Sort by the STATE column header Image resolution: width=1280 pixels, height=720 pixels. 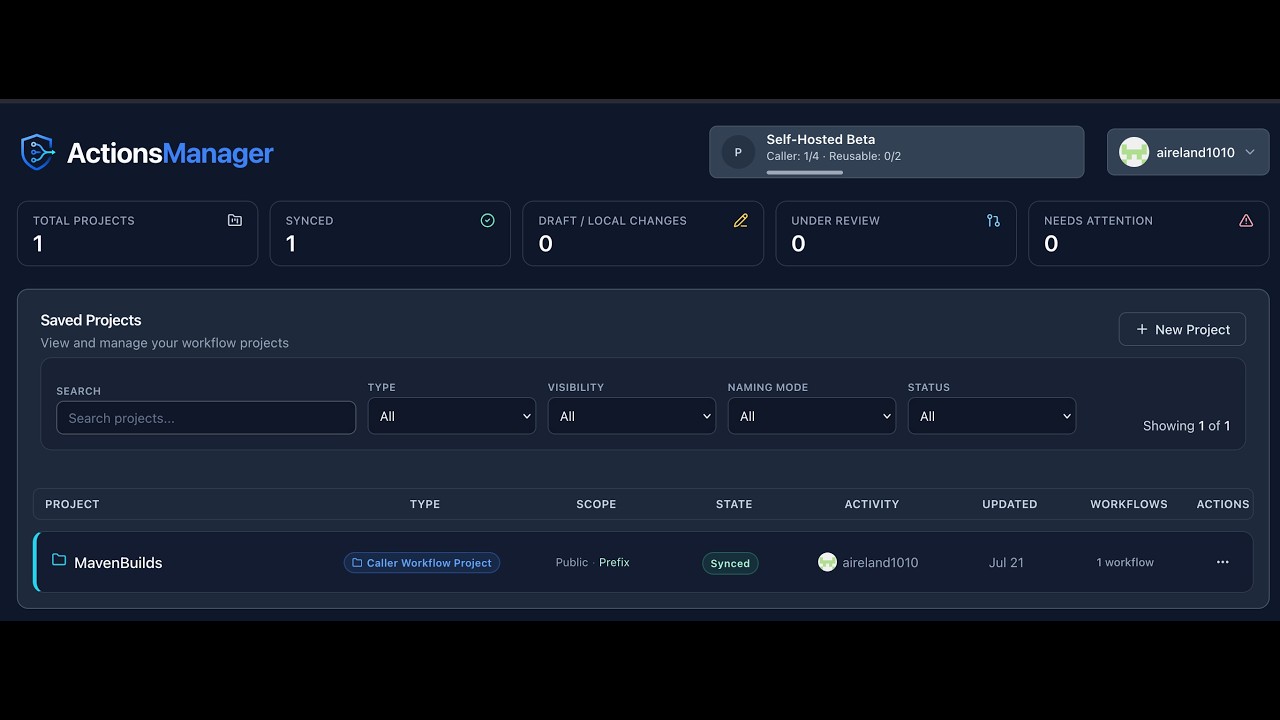734,504
